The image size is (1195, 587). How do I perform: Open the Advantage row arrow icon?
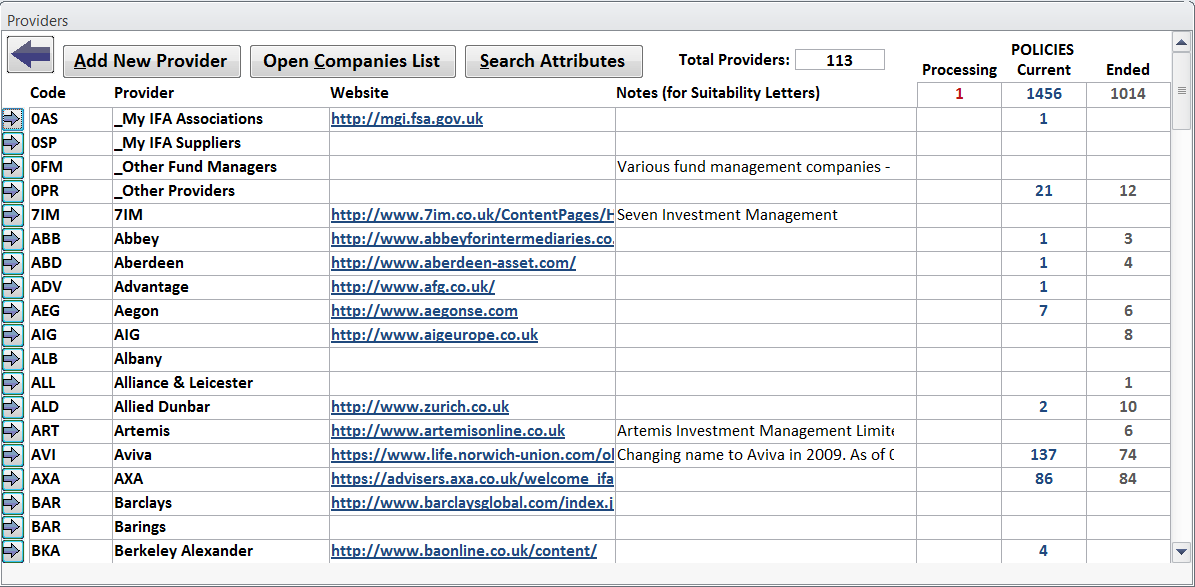coord(14,287)
